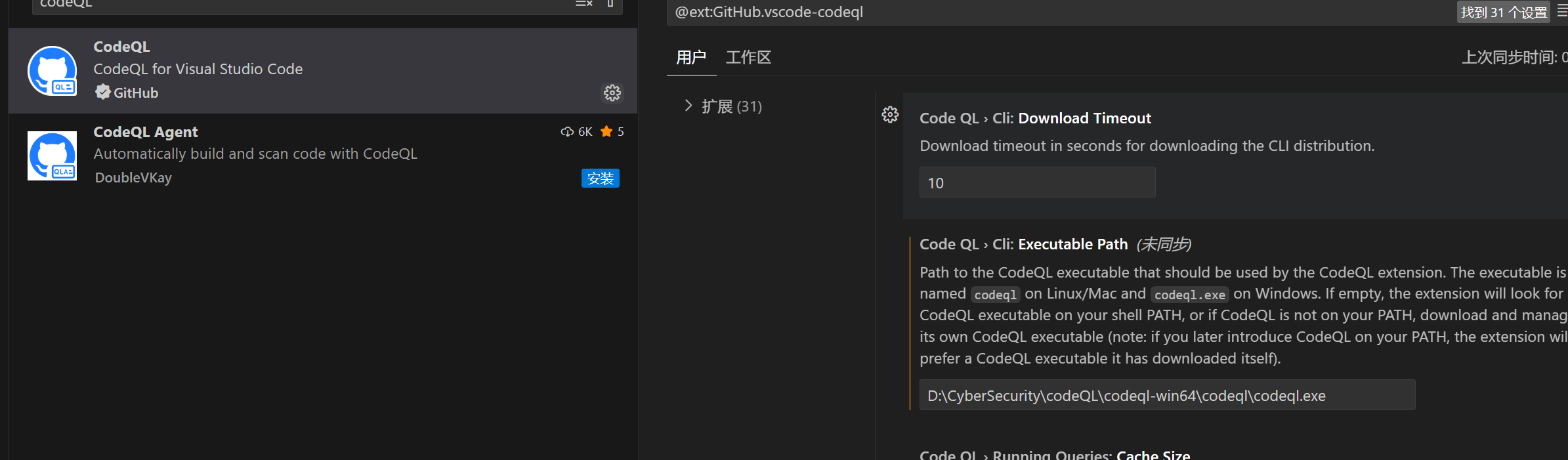Open Download Timeout setting gear menu

click(x=890, y=115)
